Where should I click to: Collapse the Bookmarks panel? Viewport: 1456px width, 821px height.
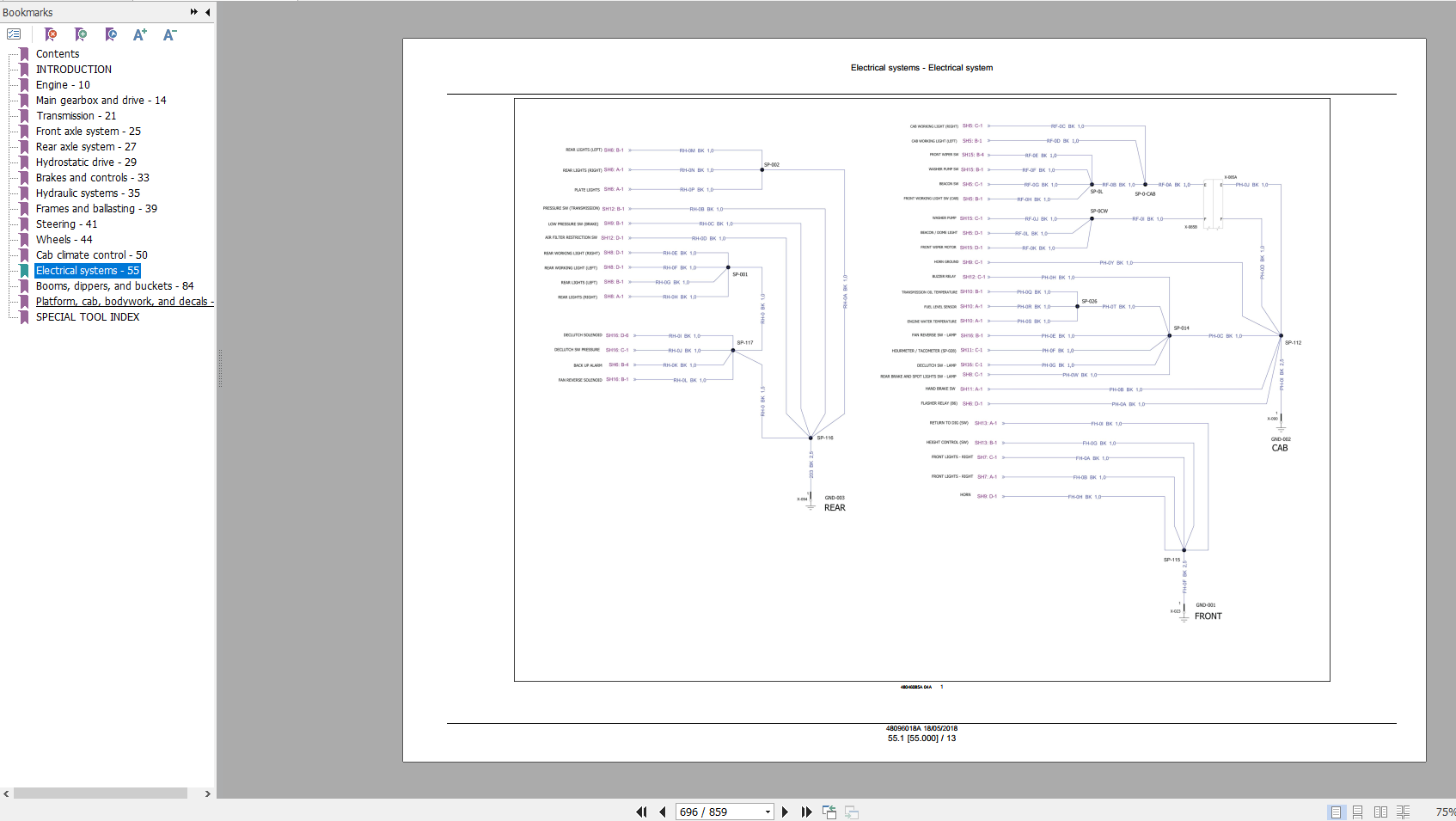(x=207, y=12)
